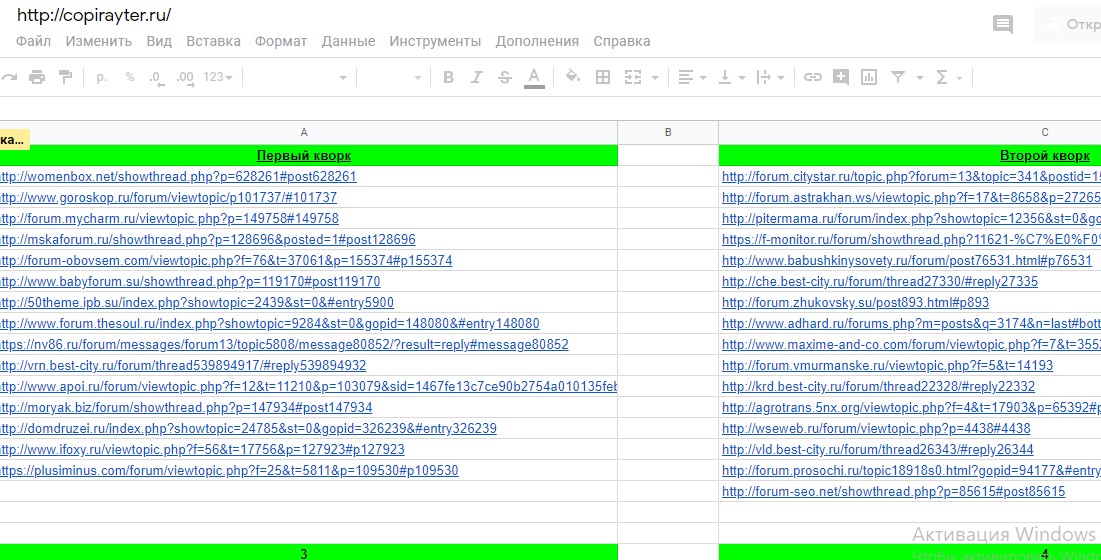Click the insert chart icon
Viewport: 1101px width, 560px height.
coord(869,77)
